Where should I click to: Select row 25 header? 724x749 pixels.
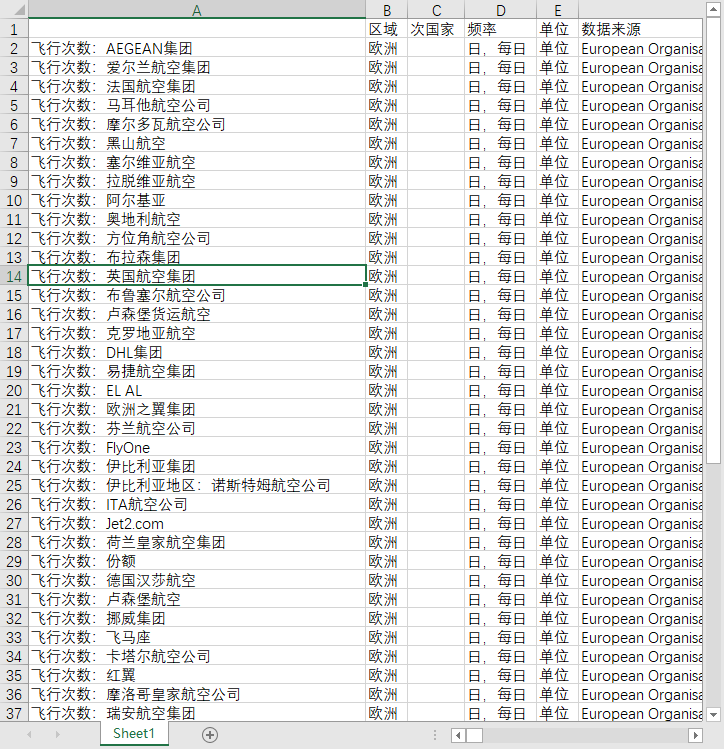[14, 485]
